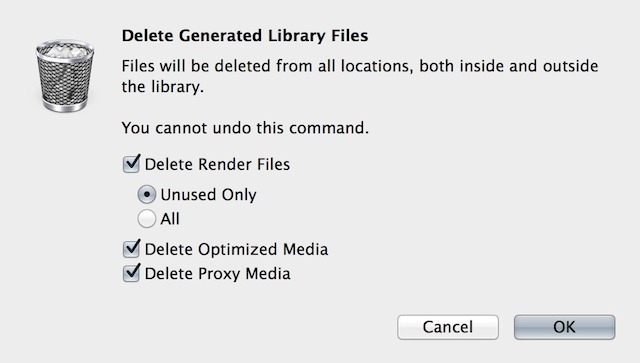Uncheck the Delete Render Files checkbox
The width and height of the screenshot is (640, 363).
tap(131, 165)
